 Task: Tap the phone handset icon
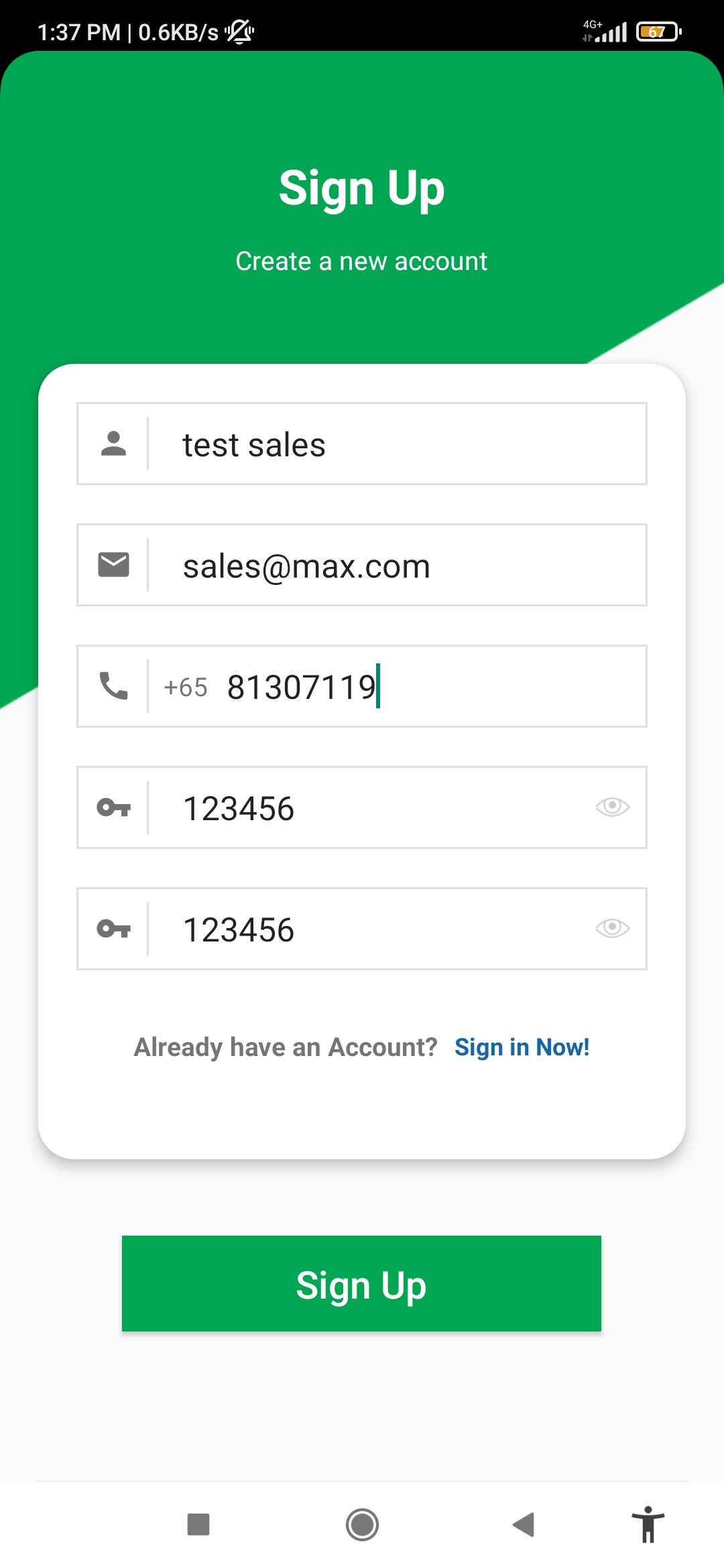point(113,686)
